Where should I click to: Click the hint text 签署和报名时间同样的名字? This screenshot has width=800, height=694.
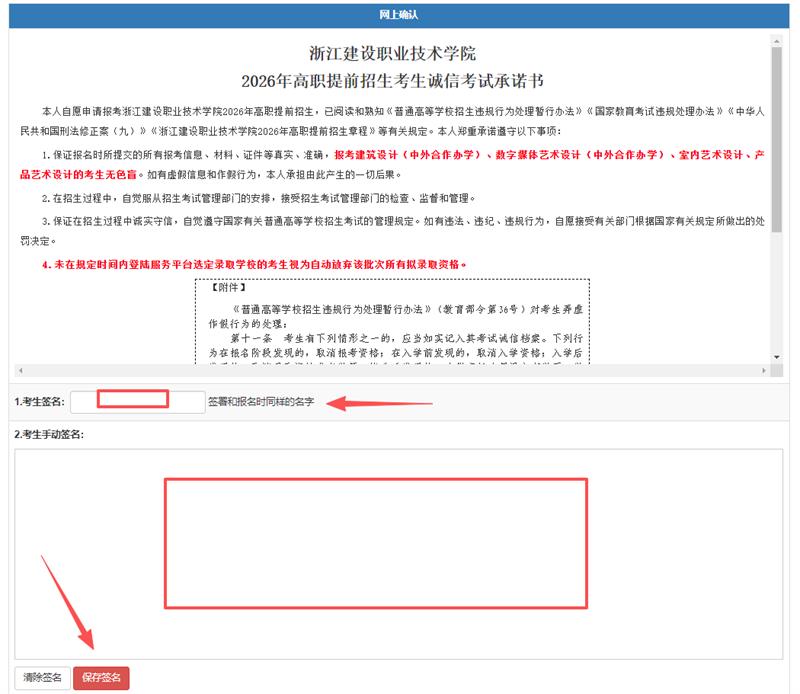(x=261, y=402)
